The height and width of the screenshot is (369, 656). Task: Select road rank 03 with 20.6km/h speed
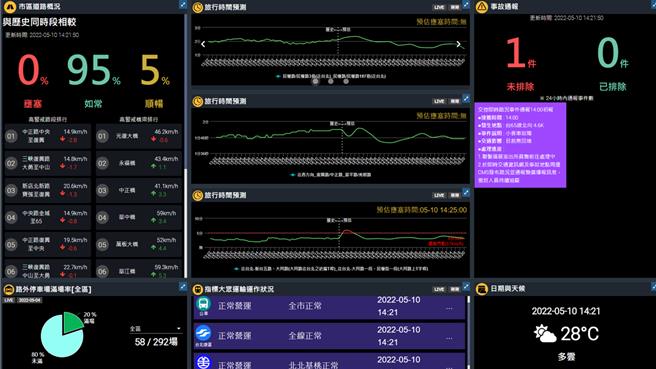pos(48,190)
